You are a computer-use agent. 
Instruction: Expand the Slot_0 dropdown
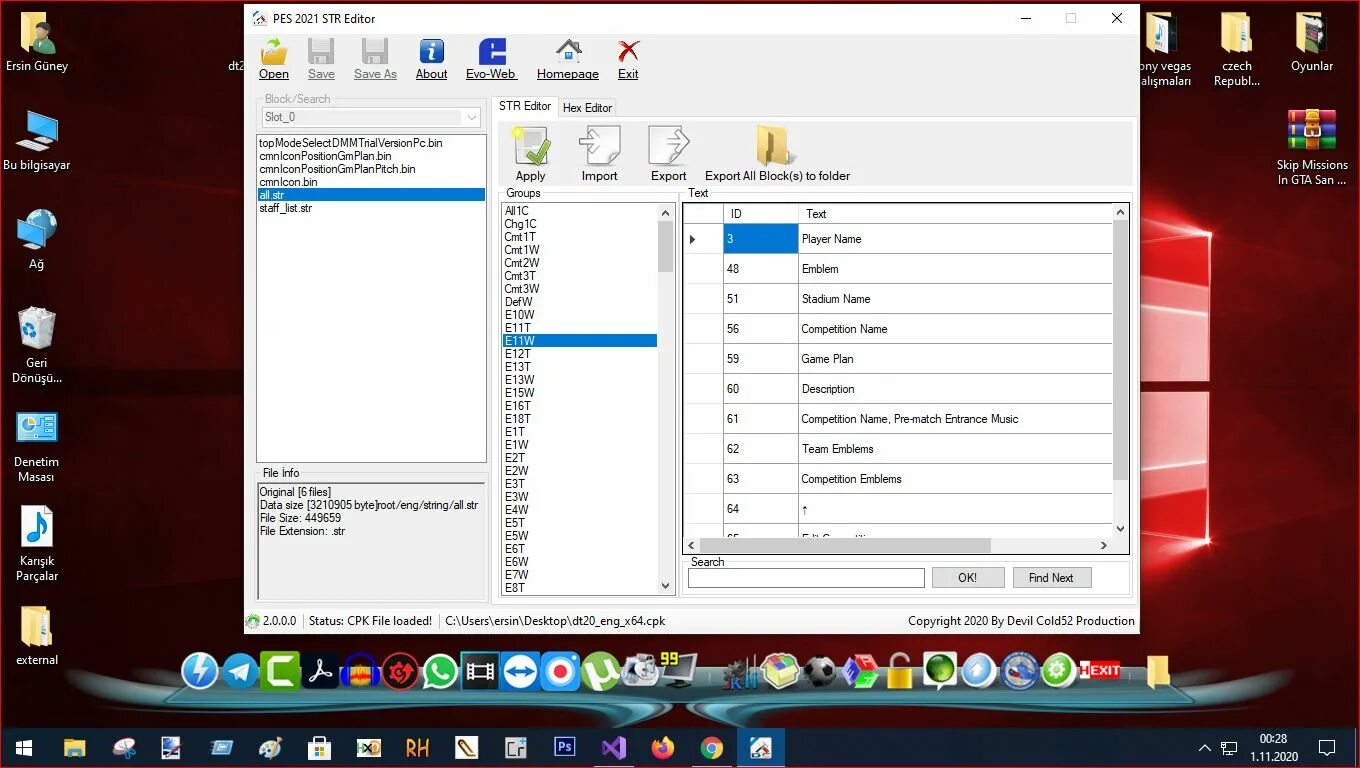point(473,117)
